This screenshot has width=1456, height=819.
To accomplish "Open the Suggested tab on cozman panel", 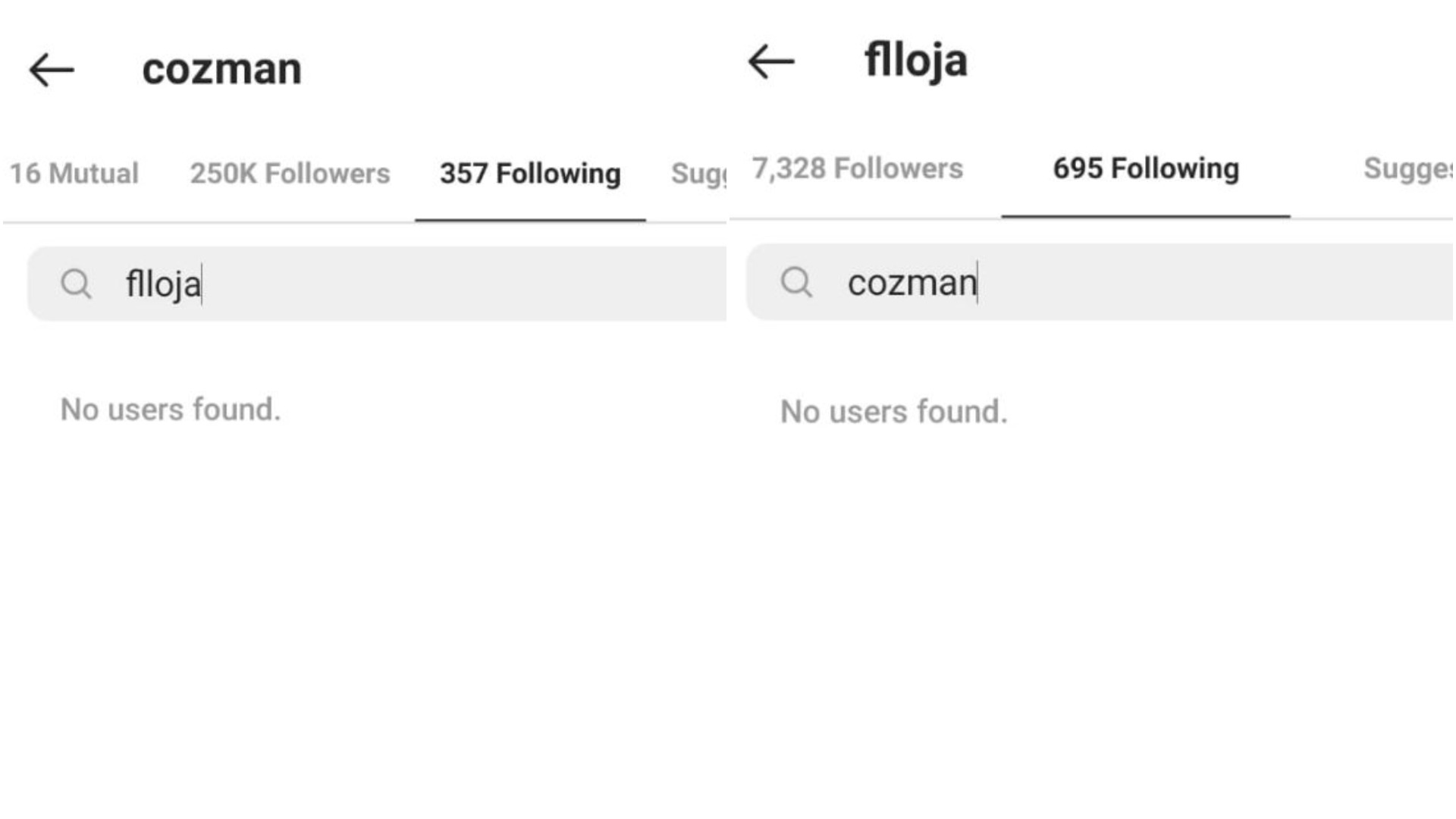I will (x=698, y=174).
